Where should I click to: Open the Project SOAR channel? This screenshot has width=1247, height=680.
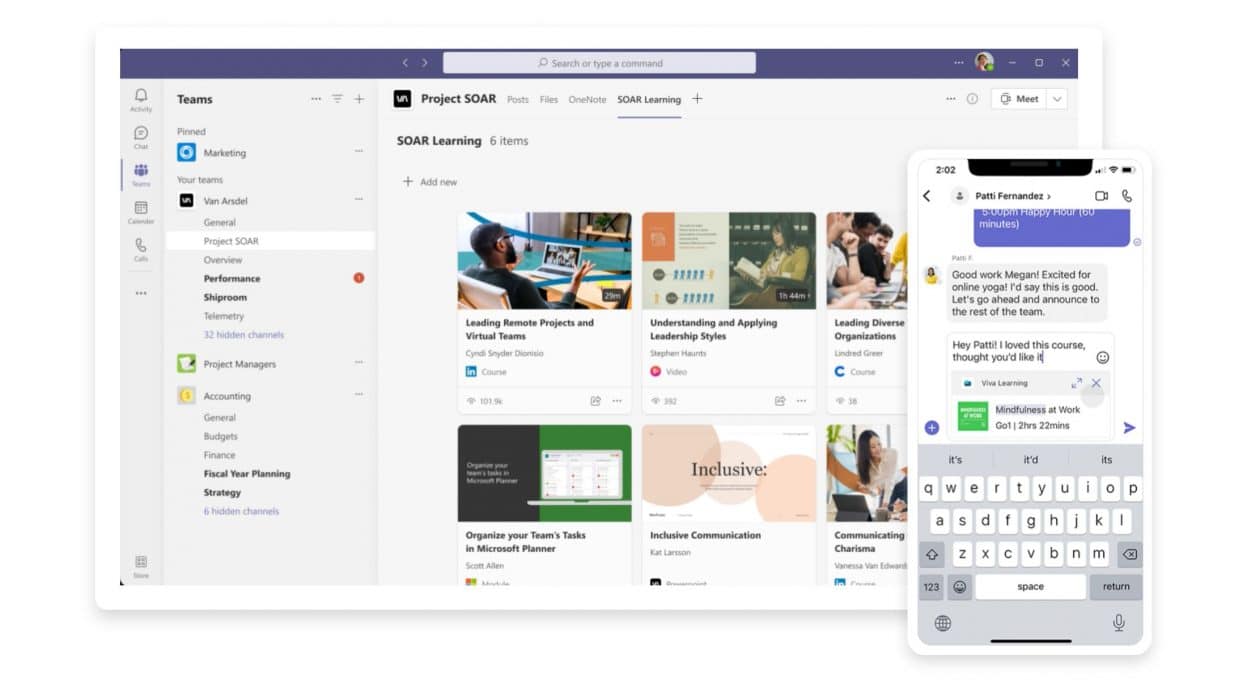pos(270,241)
